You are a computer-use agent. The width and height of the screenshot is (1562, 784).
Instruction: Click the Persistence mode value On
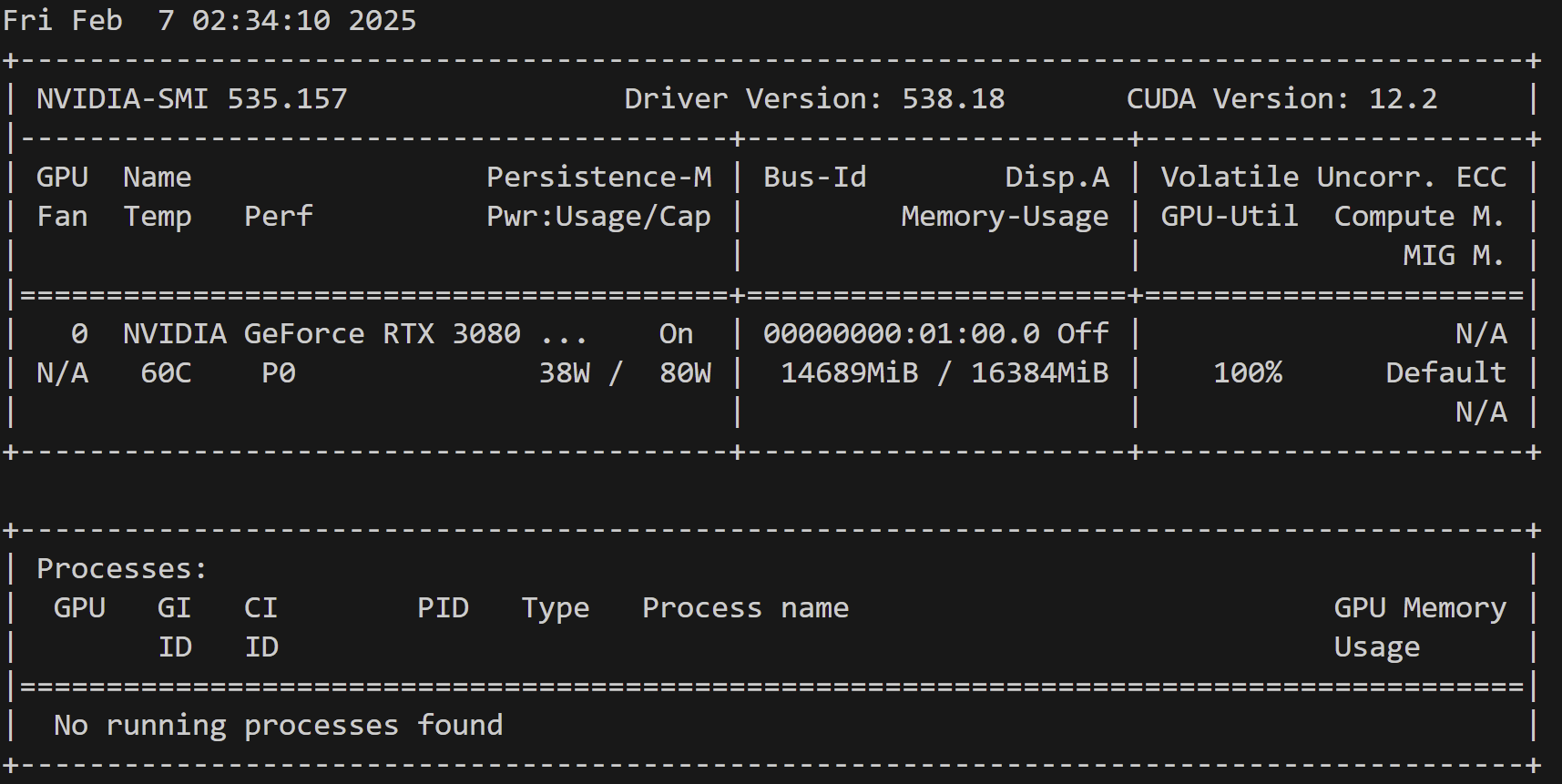coord(676,334)
